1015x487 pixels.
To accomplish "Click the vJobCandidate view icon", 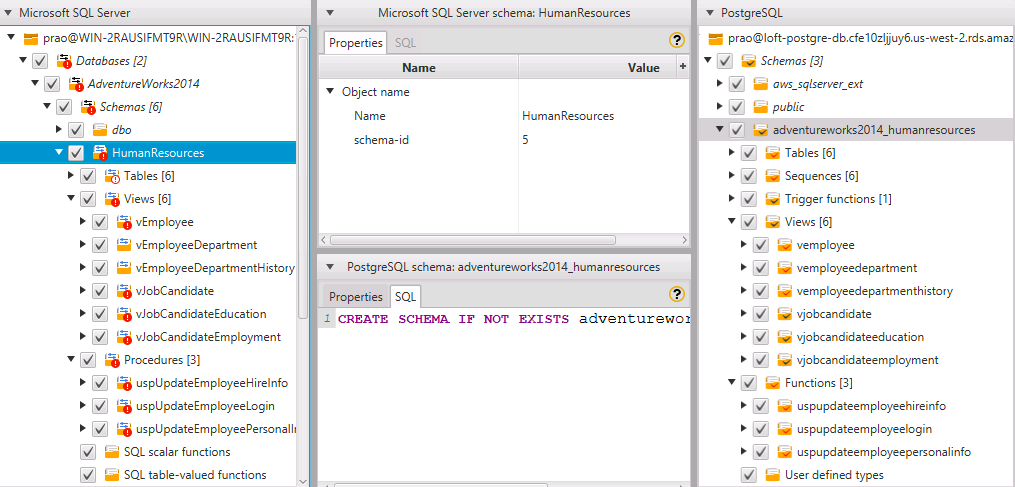I will click(x=124, y=291).
